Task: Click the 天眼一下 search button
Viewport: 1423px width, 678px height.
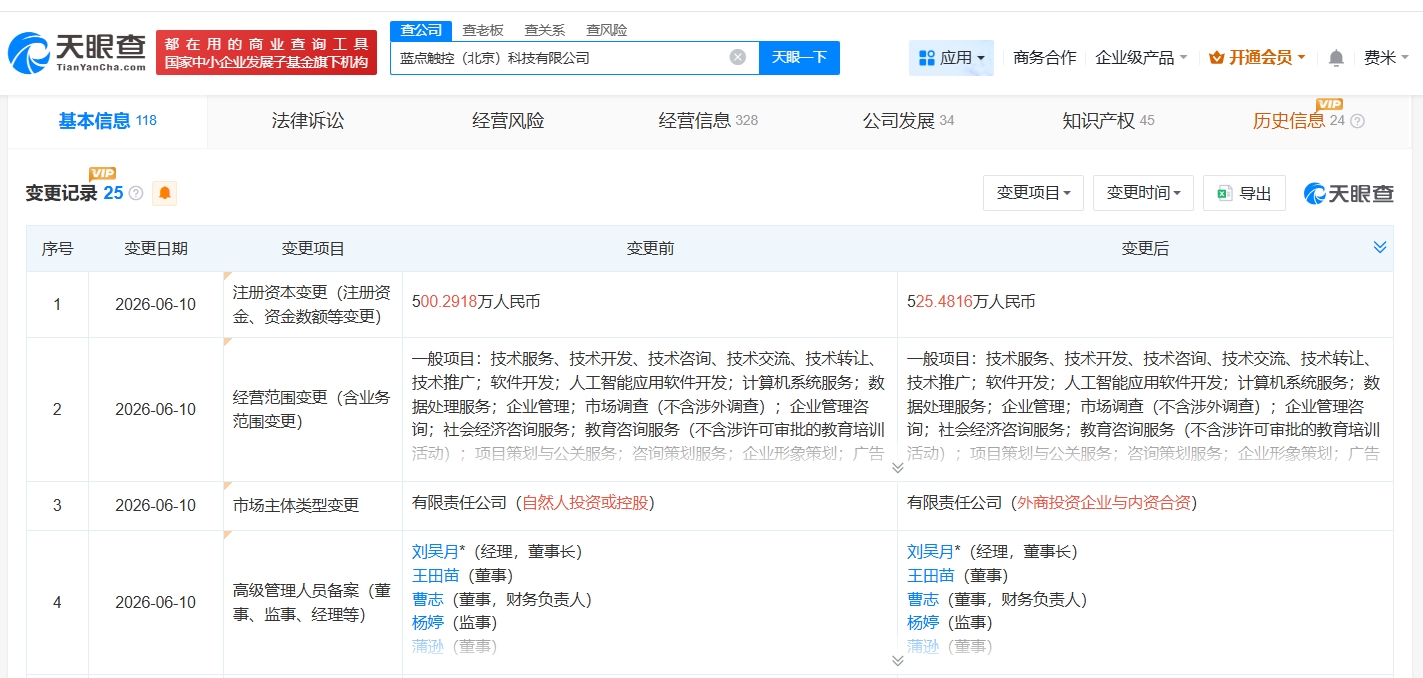Action: tap(799, 57)
